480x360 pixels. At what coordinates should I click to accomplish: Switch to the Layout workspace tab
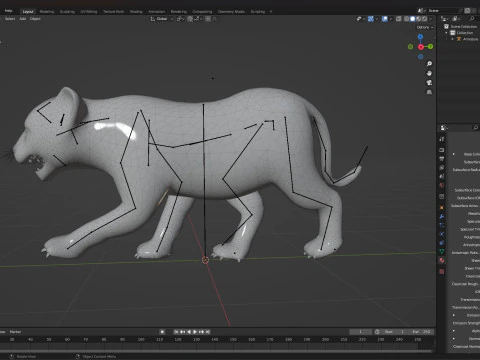[x=28, y=11]
